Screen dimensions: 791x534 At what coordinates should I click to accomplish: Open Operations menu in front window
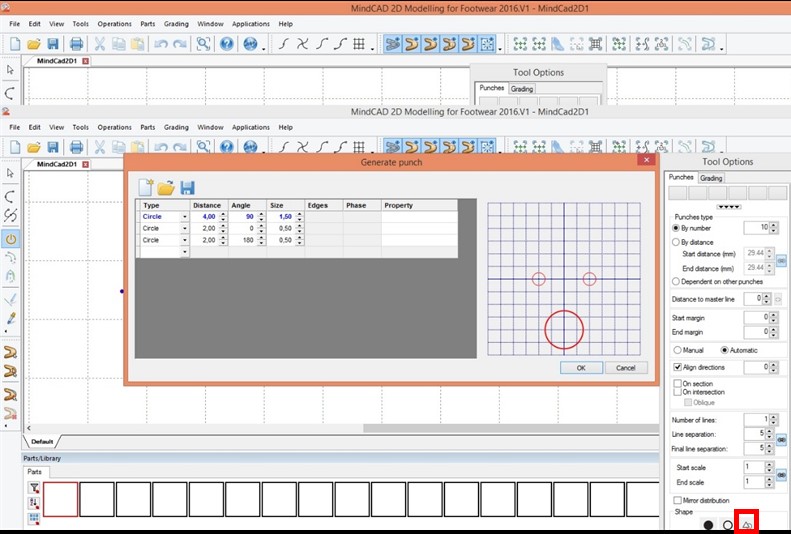(x=115, y=127)
